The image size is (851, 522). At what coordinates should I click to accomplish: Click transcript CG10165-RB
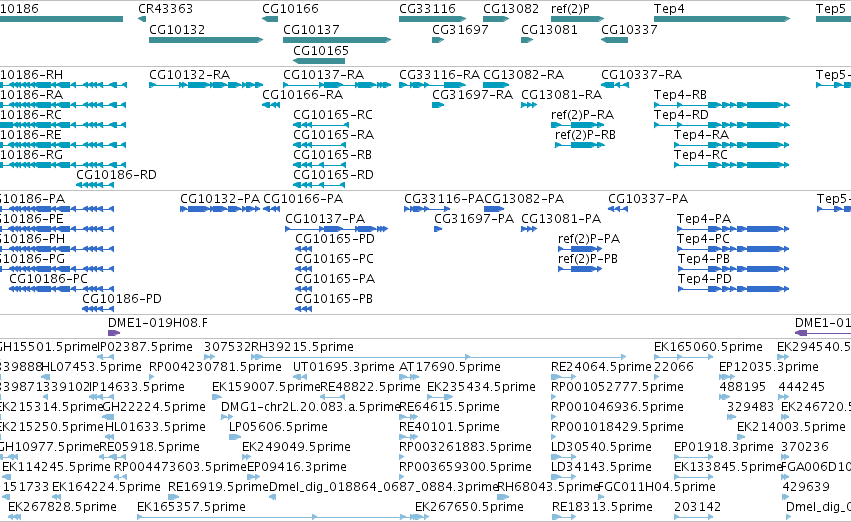coord(333,155)
